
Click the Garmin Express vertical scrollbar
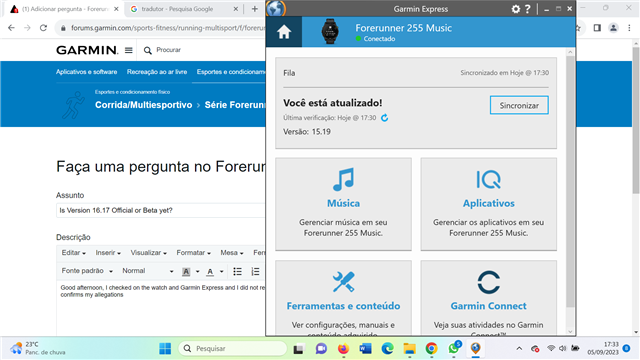(570, 182)
